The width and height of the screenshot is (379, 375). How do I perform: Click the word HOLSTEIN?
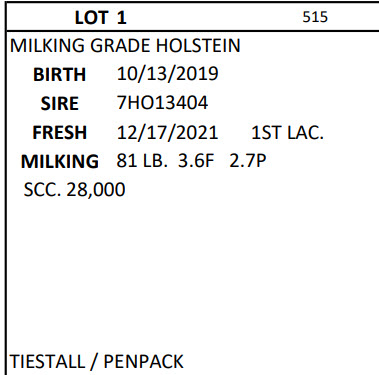point(198,46)
